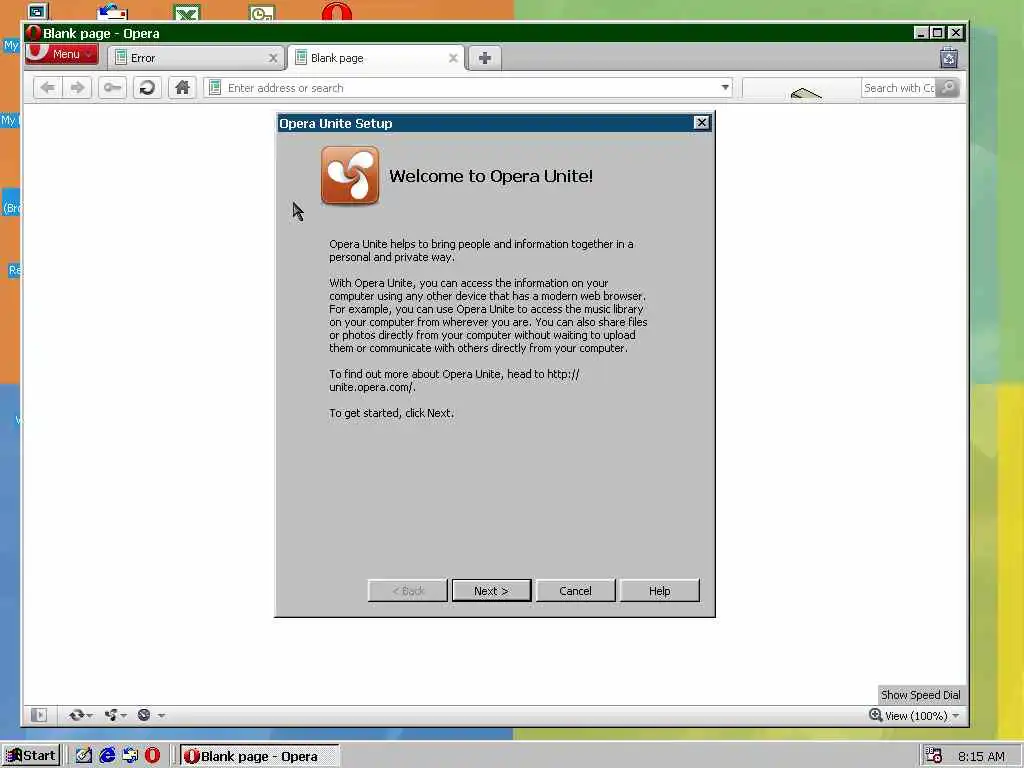Close the Opera Unite Setup dialog
This screenshot has height=768, width=1024.
click(701, 123)
